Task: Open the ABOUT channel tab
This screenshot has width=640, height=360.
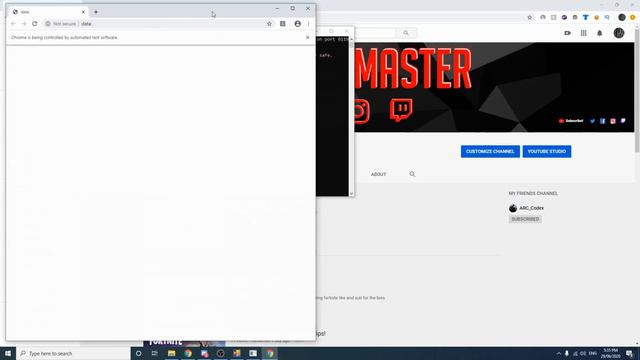Action: click(378, 174)
